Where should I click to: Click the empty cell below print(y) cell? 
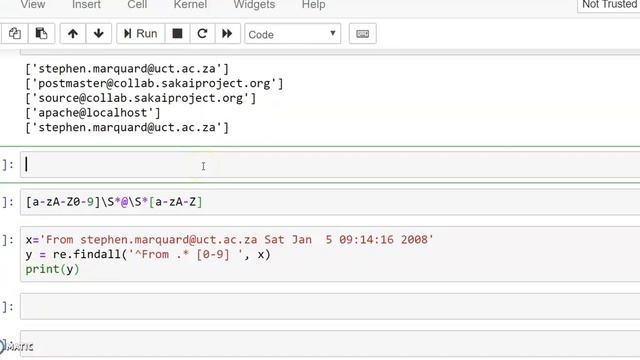(330, 306)
